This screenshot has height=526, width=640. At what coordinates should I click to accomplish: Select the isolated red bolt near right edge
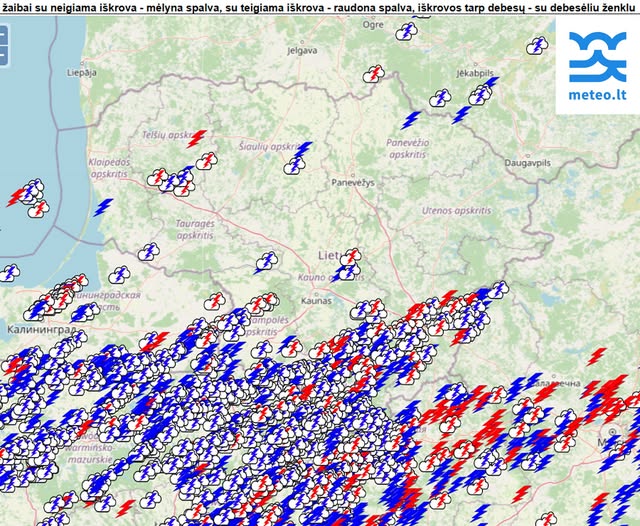click(597, 355)
